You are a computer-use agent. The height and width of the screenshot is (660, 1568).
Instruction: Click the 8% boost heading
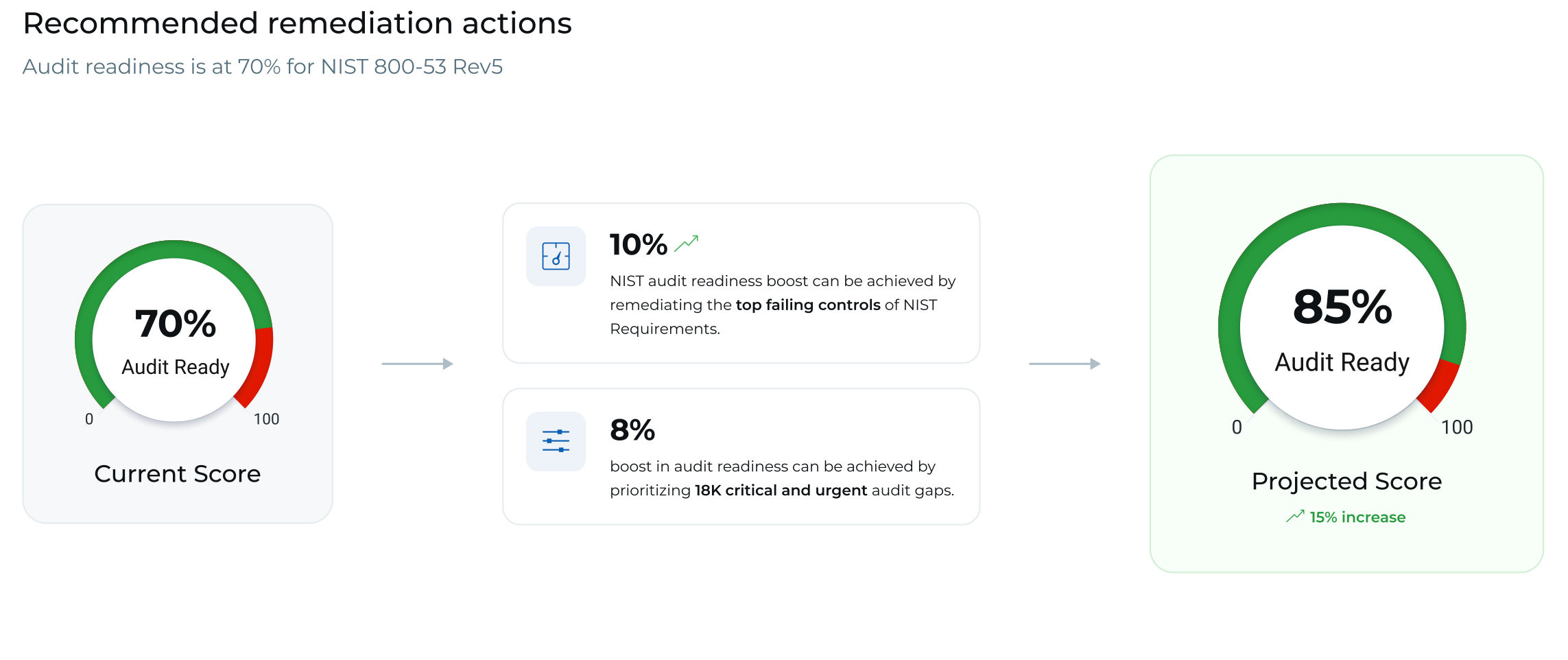pyautogui.click(x=632, y=430)
